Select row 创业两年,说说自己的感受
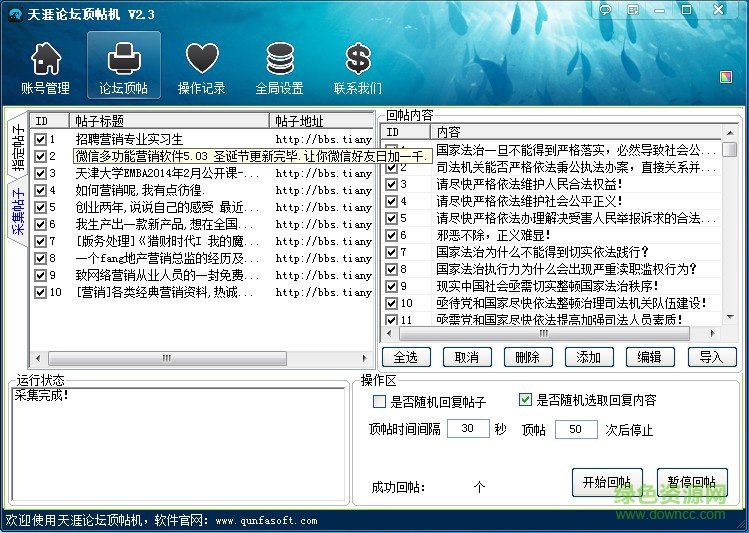The width and height of the screenshot is (749, 533). point(202,207)
